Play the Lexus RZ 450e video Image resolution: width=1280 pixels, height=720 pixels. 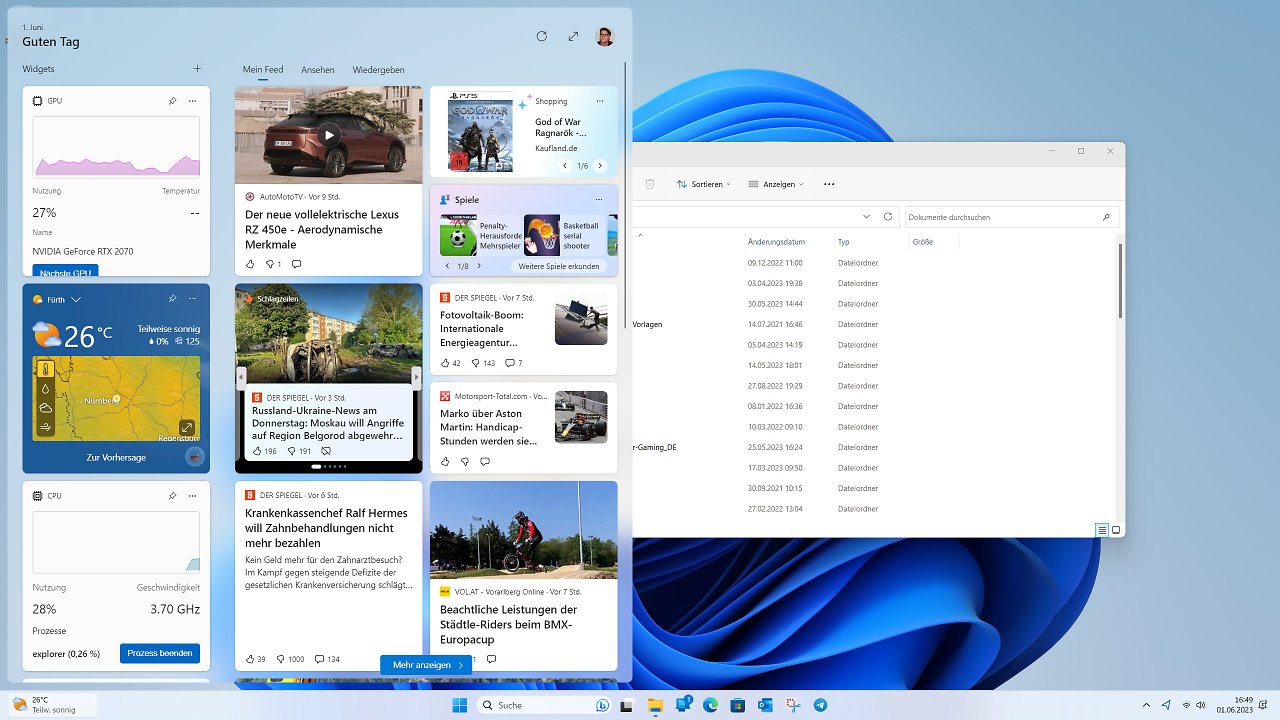[328, 134]
